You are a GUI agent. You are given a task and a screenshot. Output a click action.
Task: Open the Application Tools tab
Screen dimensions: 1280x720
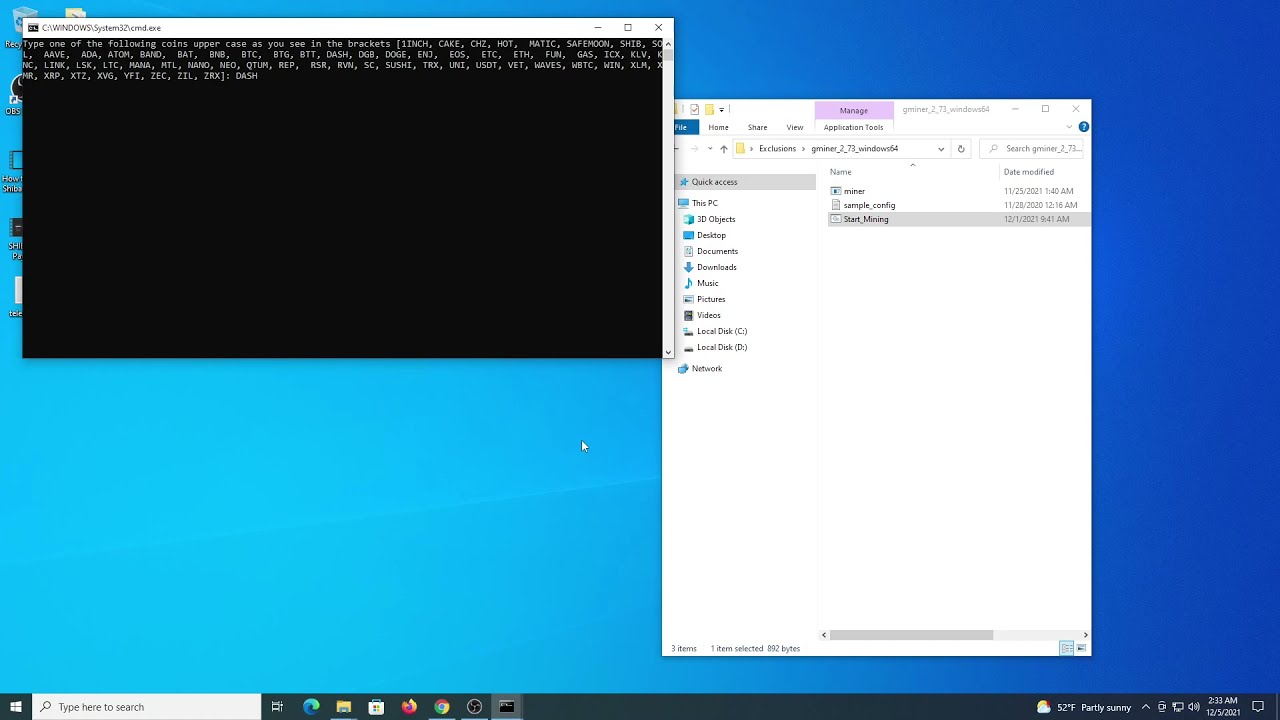pyautogui.click(x=853, y=127)
